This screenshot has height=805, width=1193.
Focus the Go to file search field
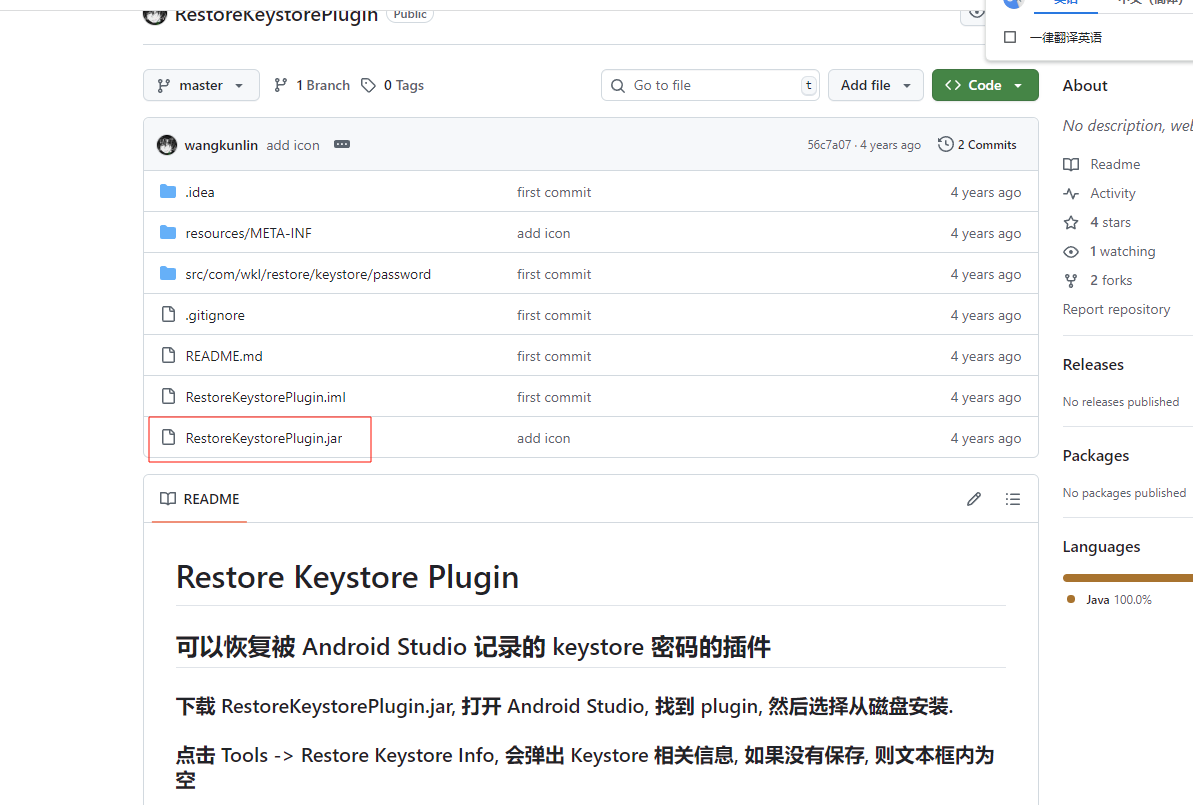(710, 85)
